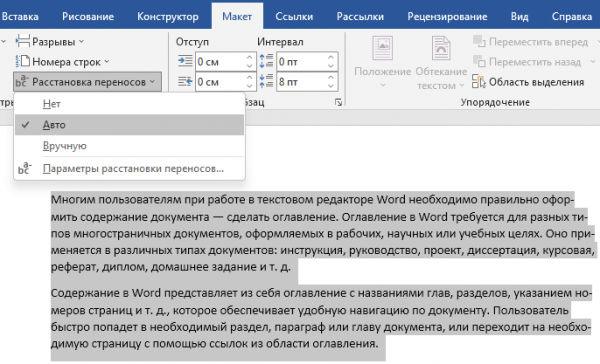Click Переместить вперед button
Image resolution: width=600 pixels, height=364 pixels.
(531, 41)
